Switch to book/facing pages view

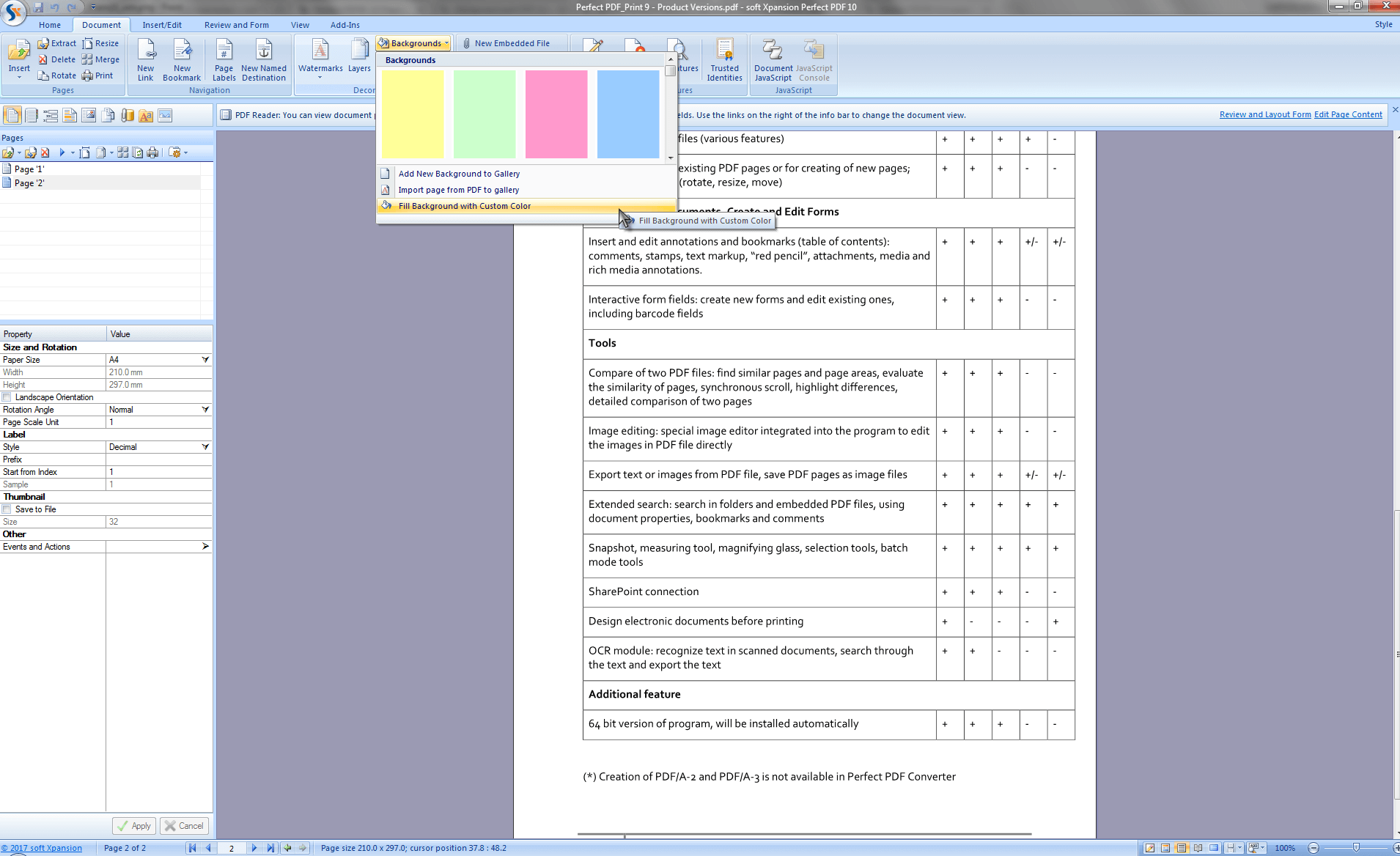tap(1198, 848)
